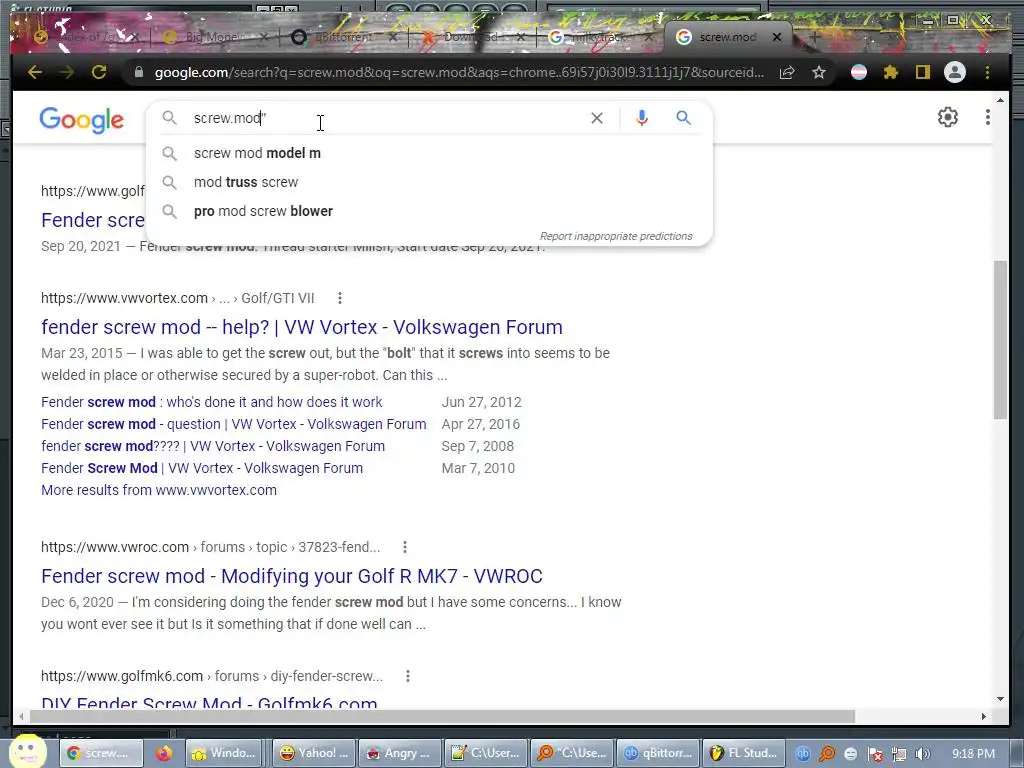Open 'fender screw mod????' VW Vortex link

[213, 447]
